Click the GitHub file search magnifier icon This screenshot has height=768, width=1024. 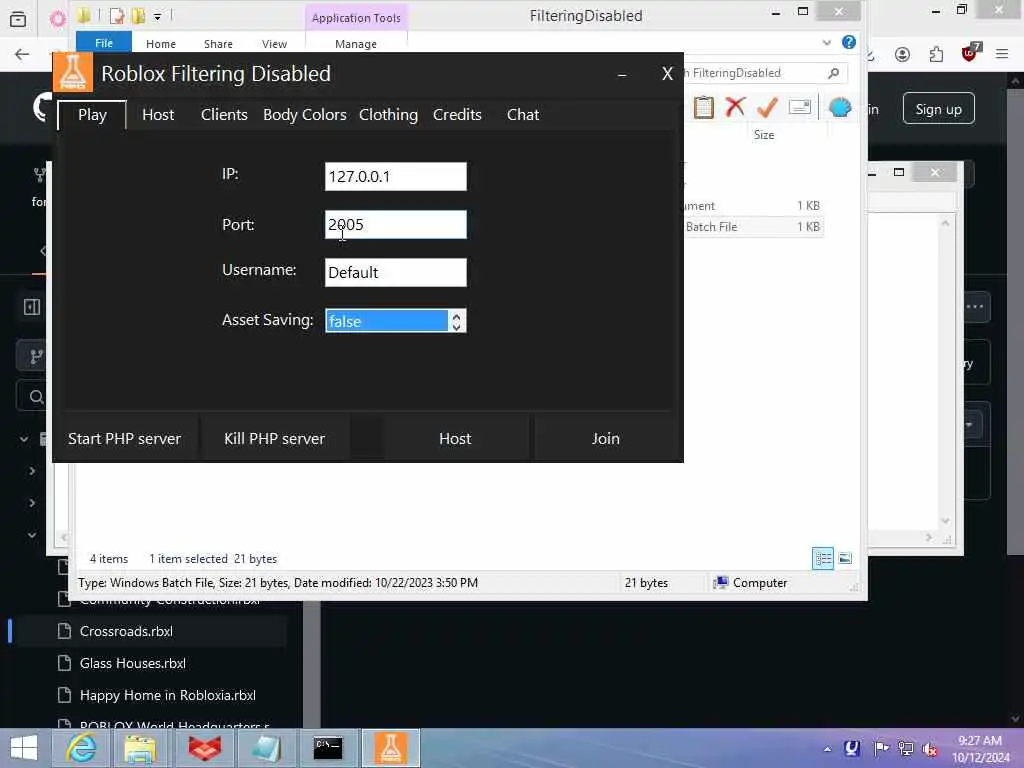tap(36, 397)
